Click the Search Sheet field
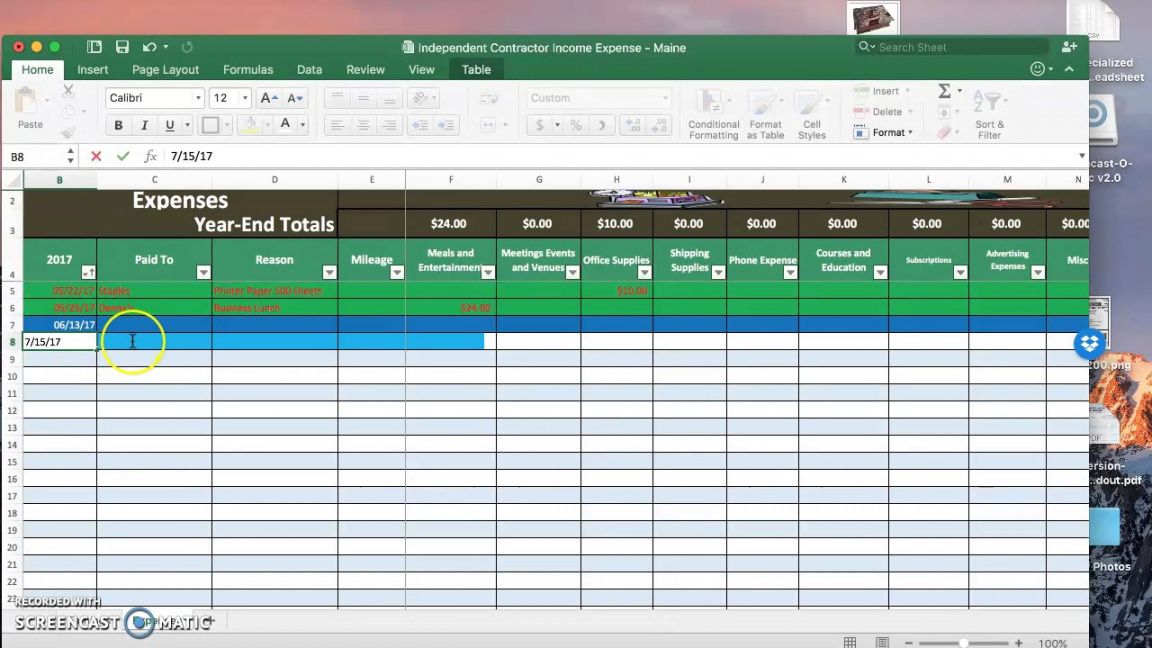The width and height of the screenshot is (1152, 648). 955,47
